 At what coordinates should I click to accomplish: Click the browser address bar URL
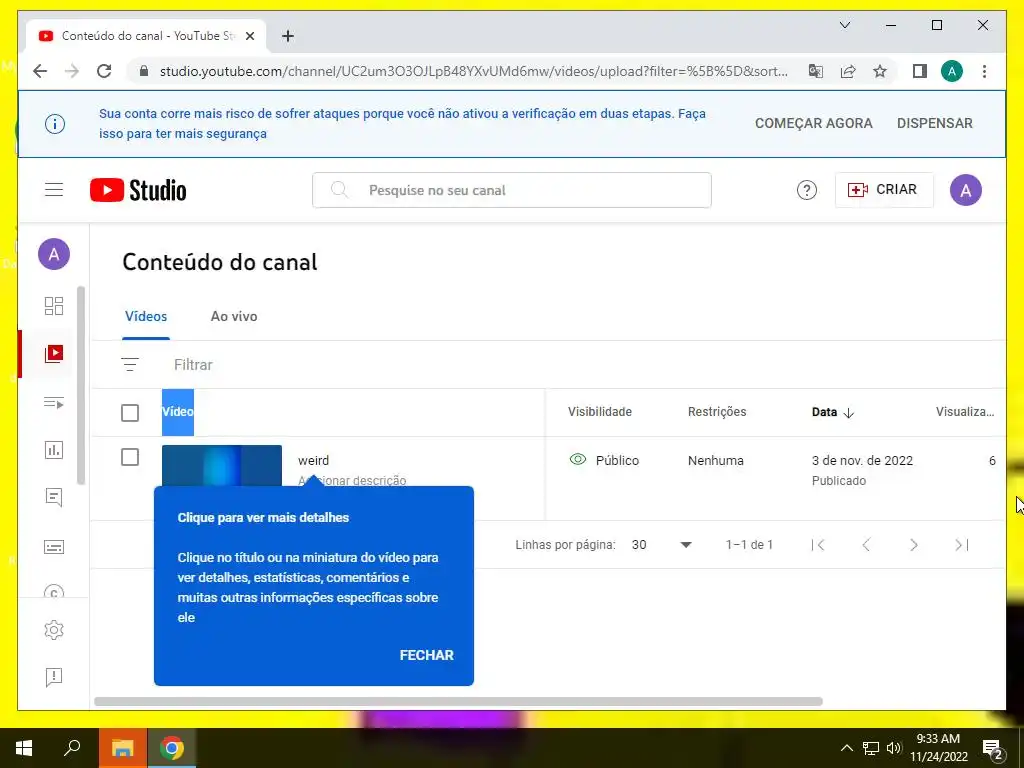pyautogui.click(x=473, y=71)
